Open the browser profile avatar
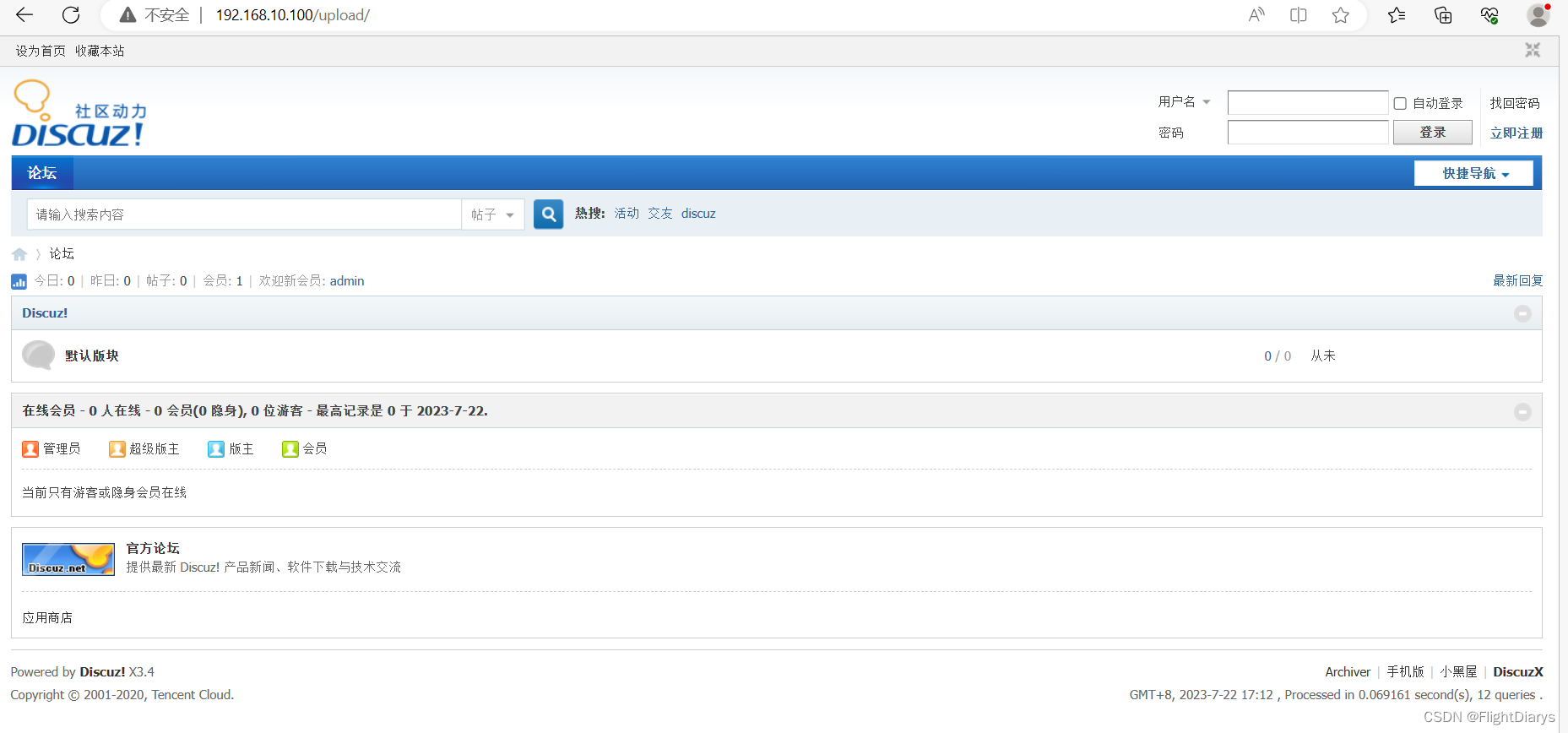This screenshot has width=1568, height=733. pyautogui.click(x=1538, y=15)
